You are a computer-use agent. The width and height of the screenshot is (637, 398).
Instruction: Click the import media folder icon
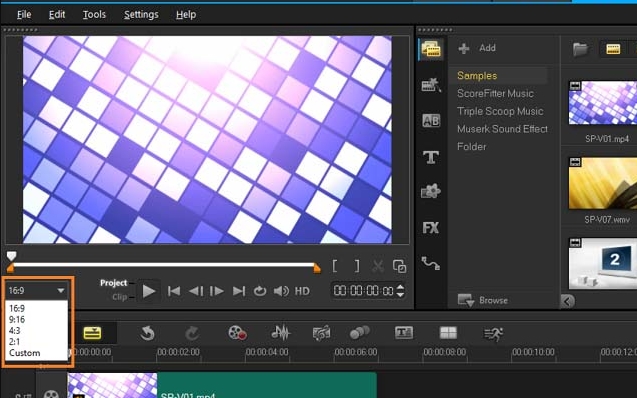[x=581, y=49]
